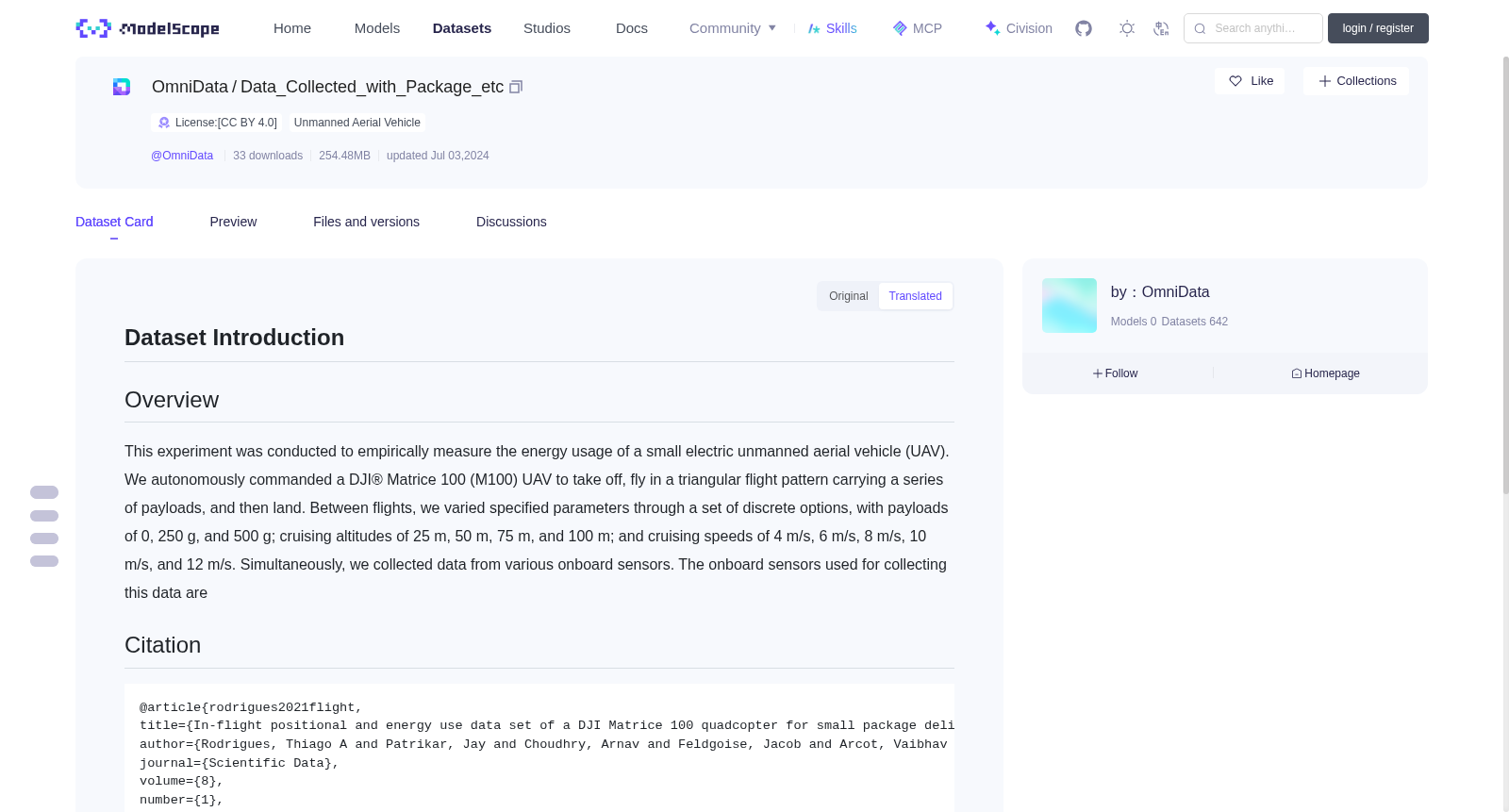The image size is (1509, 812).
Task: Click the heart icon on Like
Action: click(1235, 81)
